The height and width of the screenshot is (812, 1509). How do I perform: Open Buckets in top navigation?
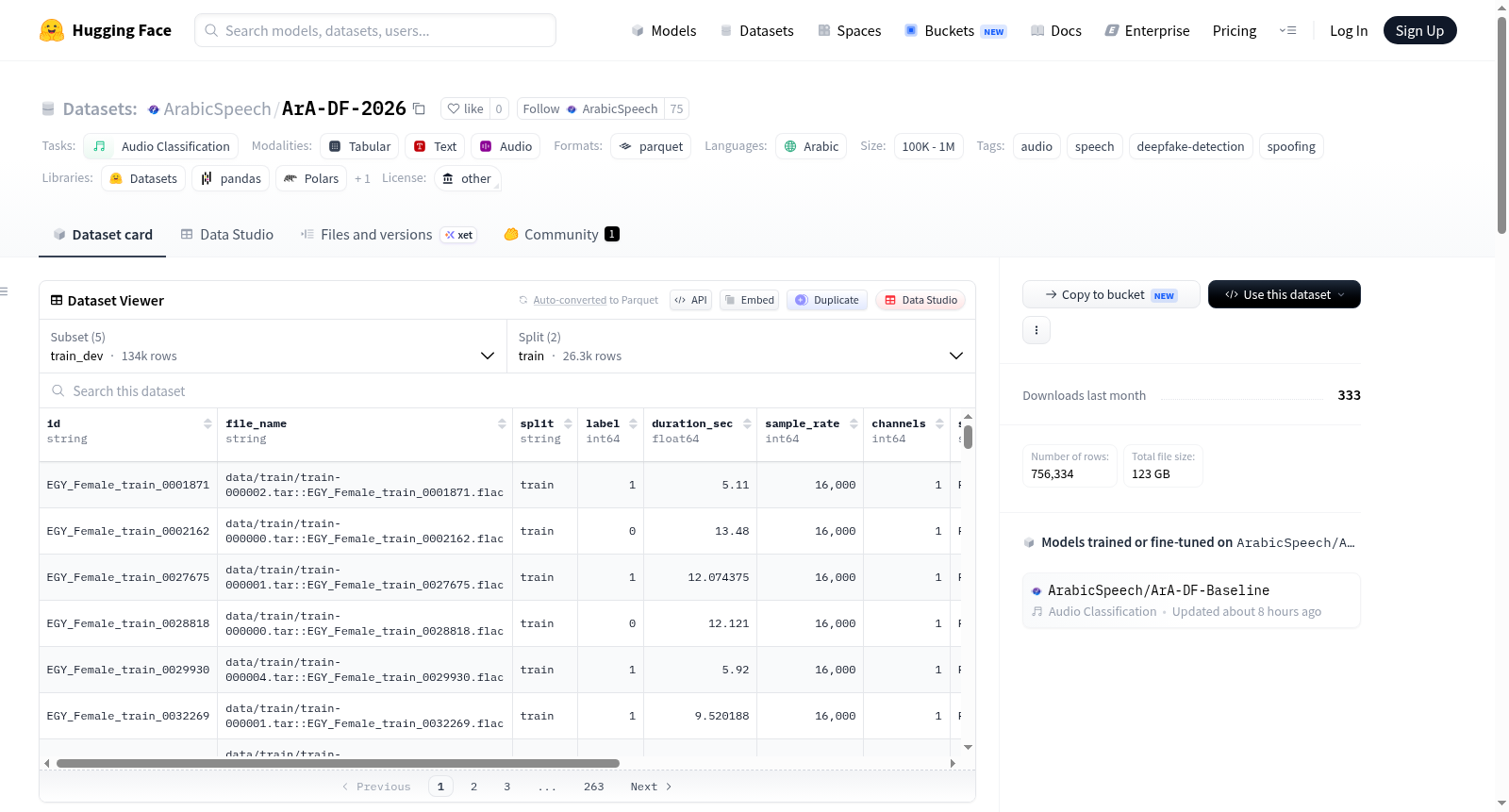click(955, 30)
